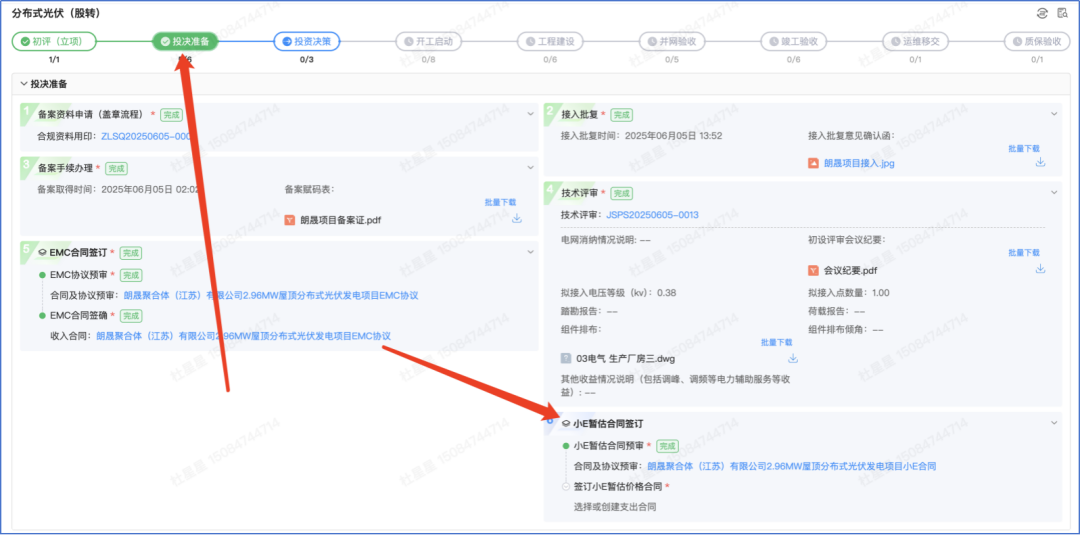
Task: Open the 小E合同 agreement pre-review link
Action: coord(791,466)
